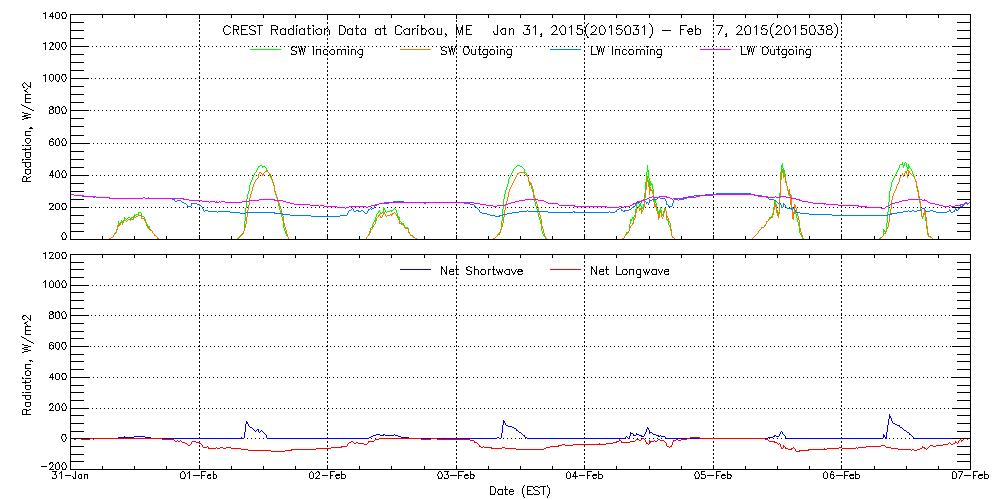Pick the 06-Feb date tick label
The image size is (1000, 500).
click(x=841, y=476)
